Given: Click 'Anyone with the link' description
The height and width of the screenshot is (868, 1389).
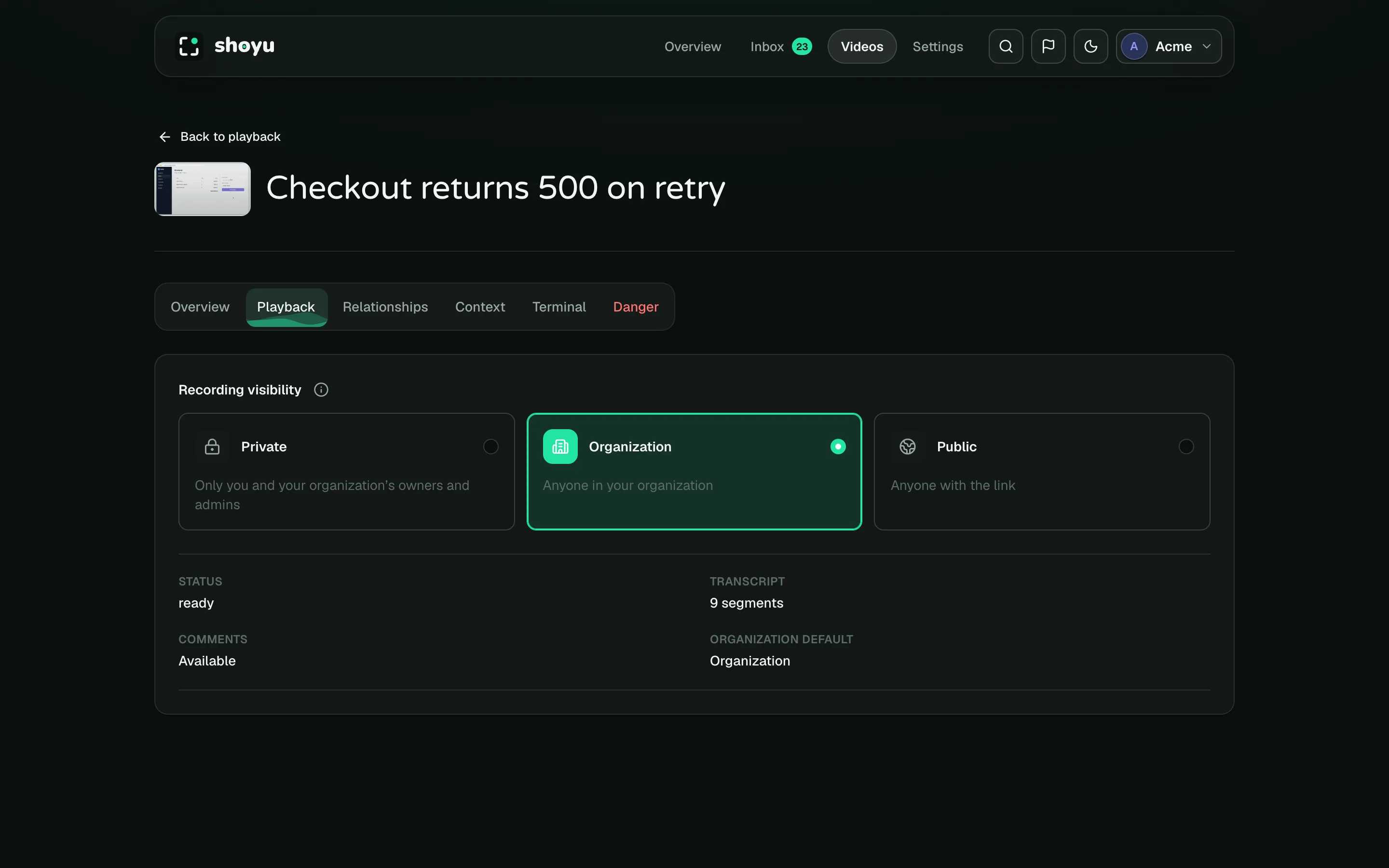Looking at the screenshot, I should 953,486.
